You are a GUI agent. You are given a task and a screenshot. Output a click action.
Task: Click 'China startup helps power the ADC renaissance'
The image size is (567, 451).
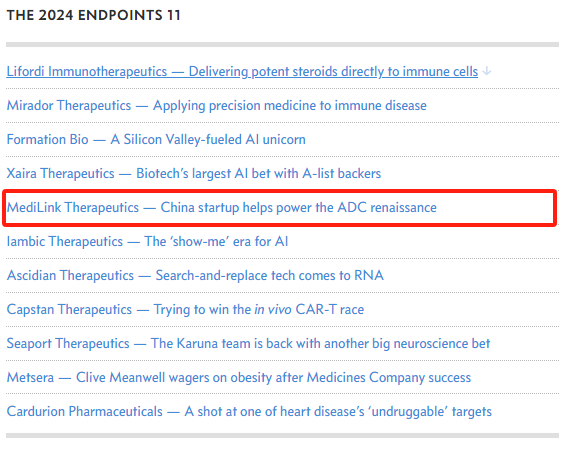(299, 208)
